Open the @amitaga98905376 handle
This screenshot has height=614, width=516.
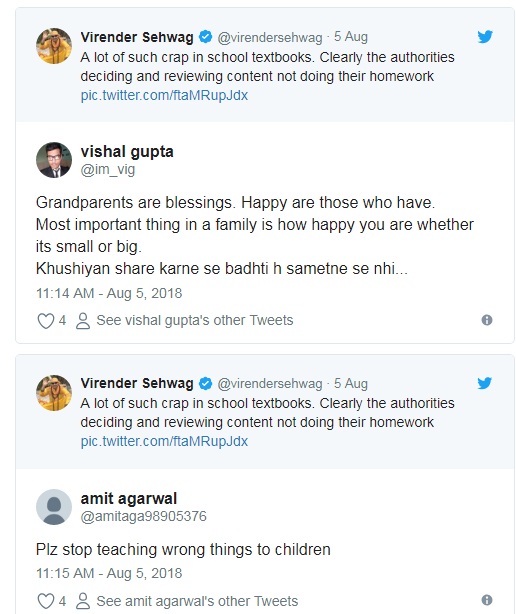[143, 516]
